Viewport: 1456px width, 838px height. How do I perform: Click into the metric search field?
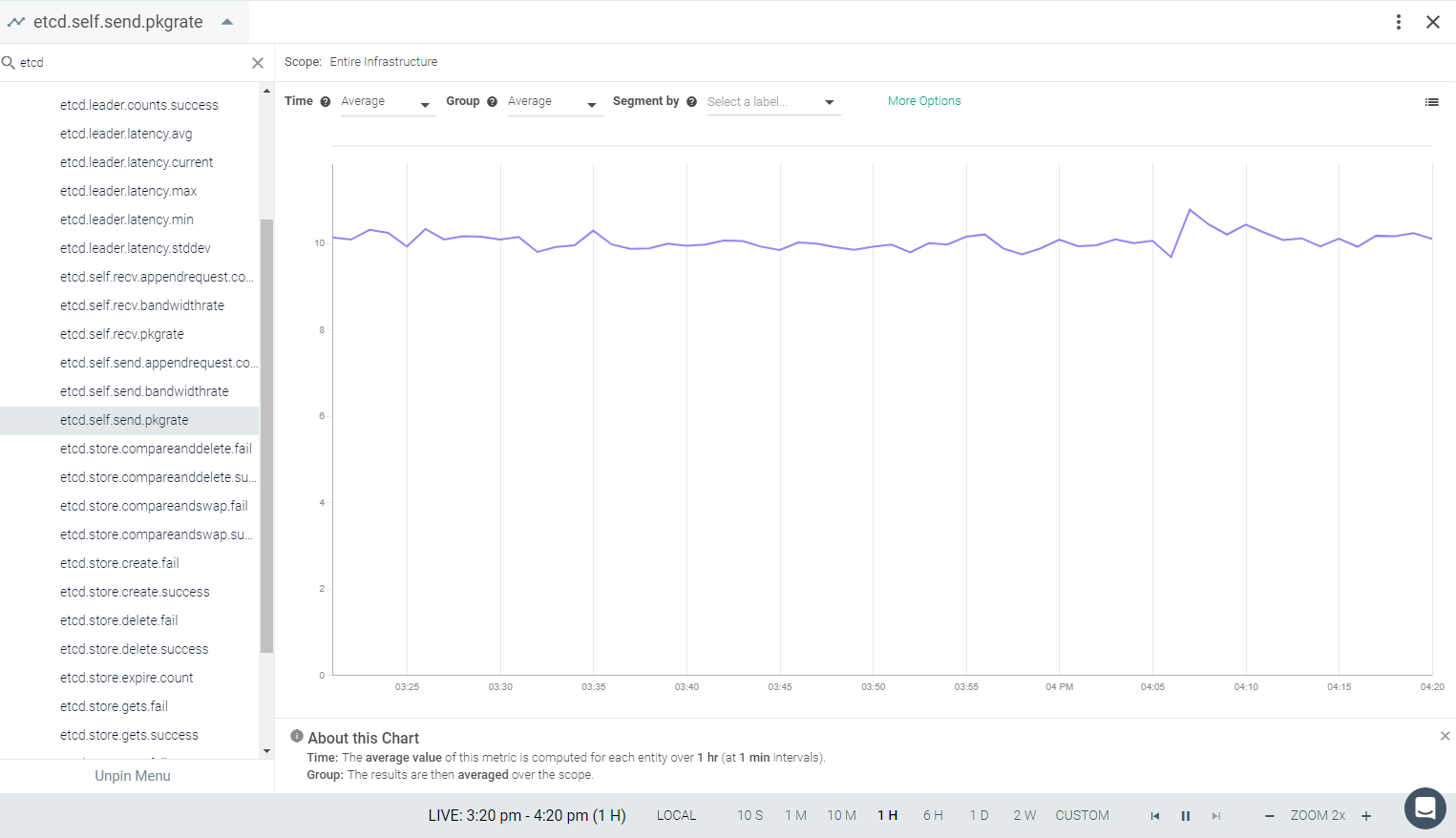pyautogui.click(x=132, y=63)
